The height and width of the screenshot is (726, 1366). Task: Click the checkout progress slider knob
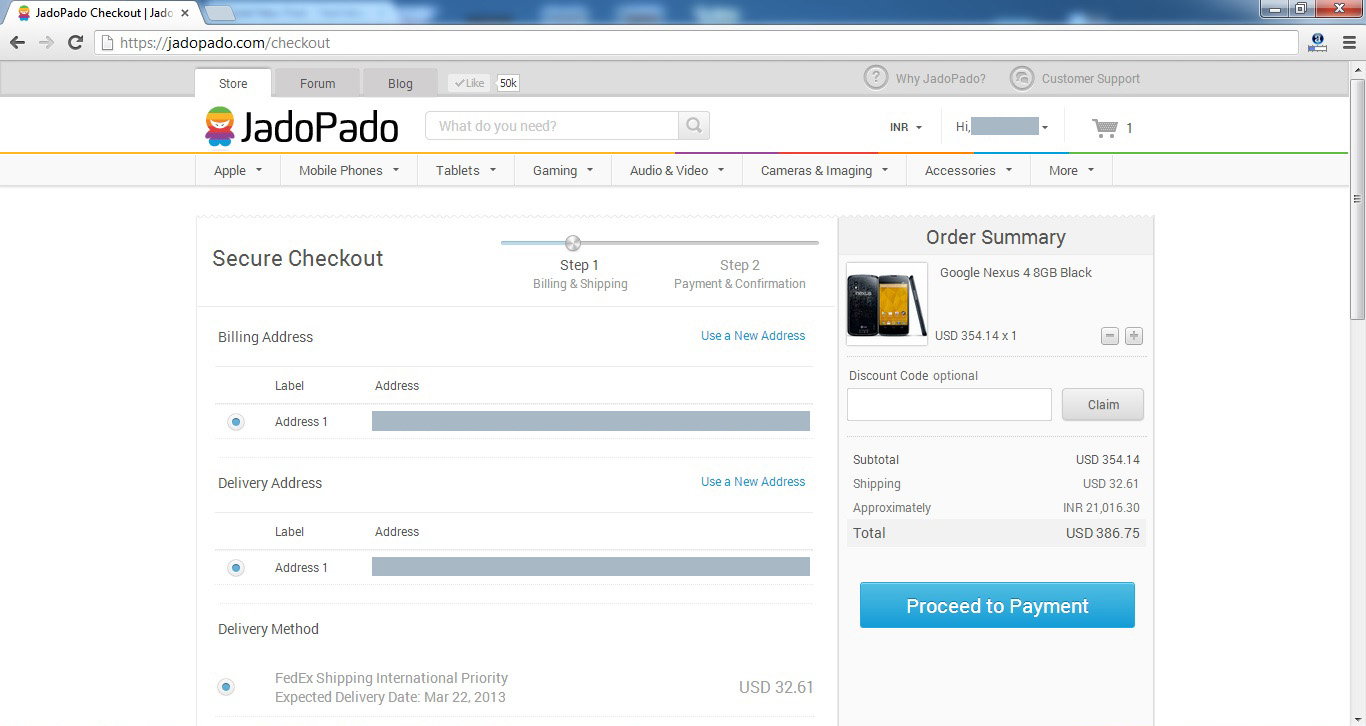pyautogui.click(x=573, y=243)
